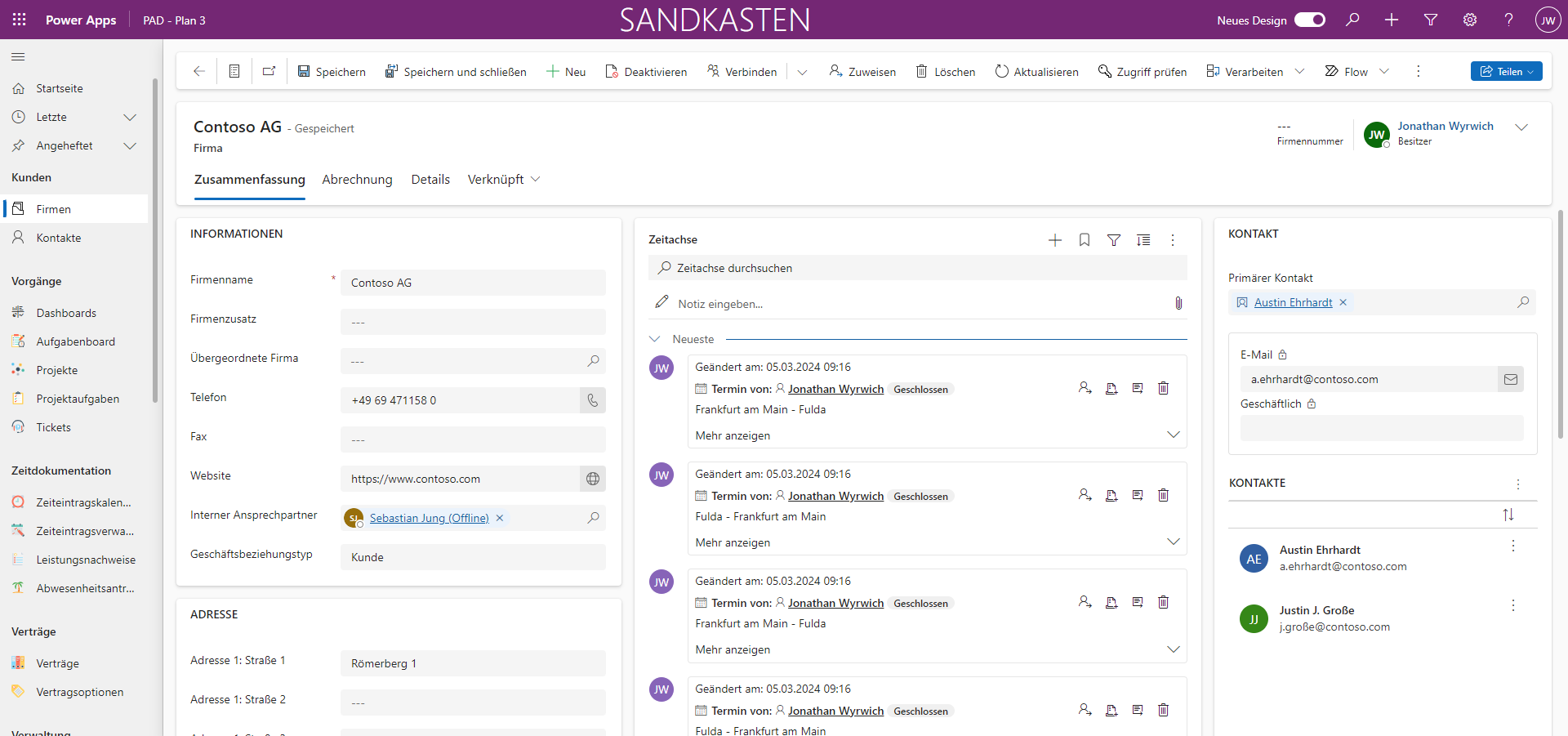
Task: Collapse the Neueste timeline group
Action: click(655, 339)
